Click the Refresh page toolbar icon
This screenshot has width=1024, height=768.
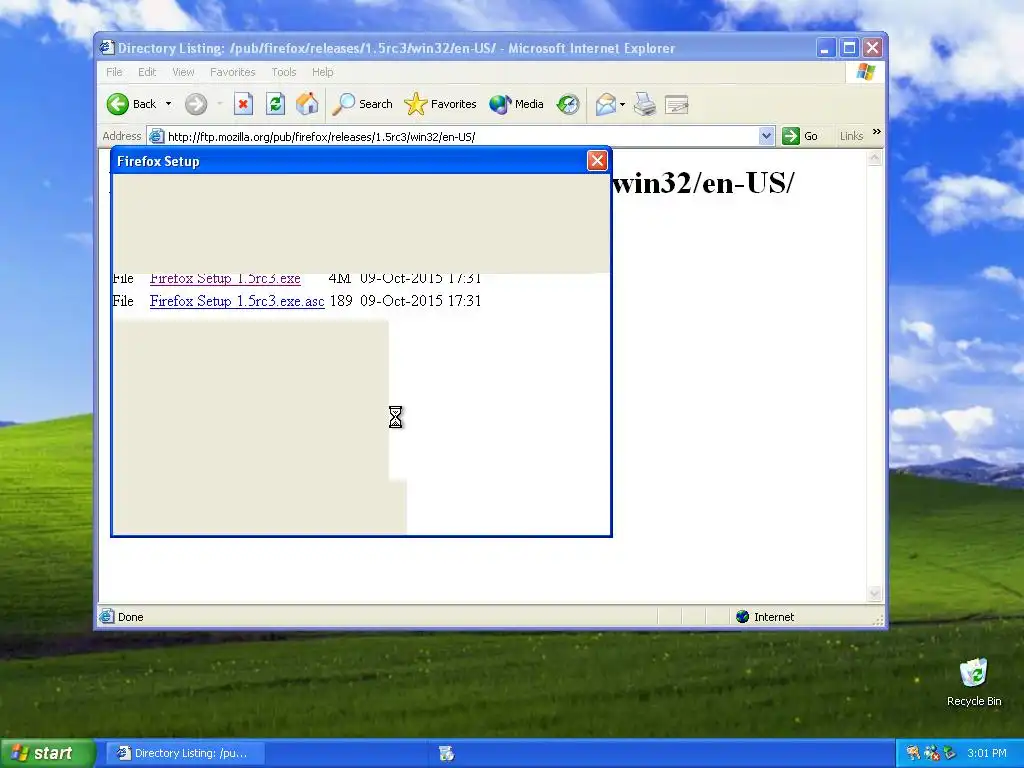[276, 104]
